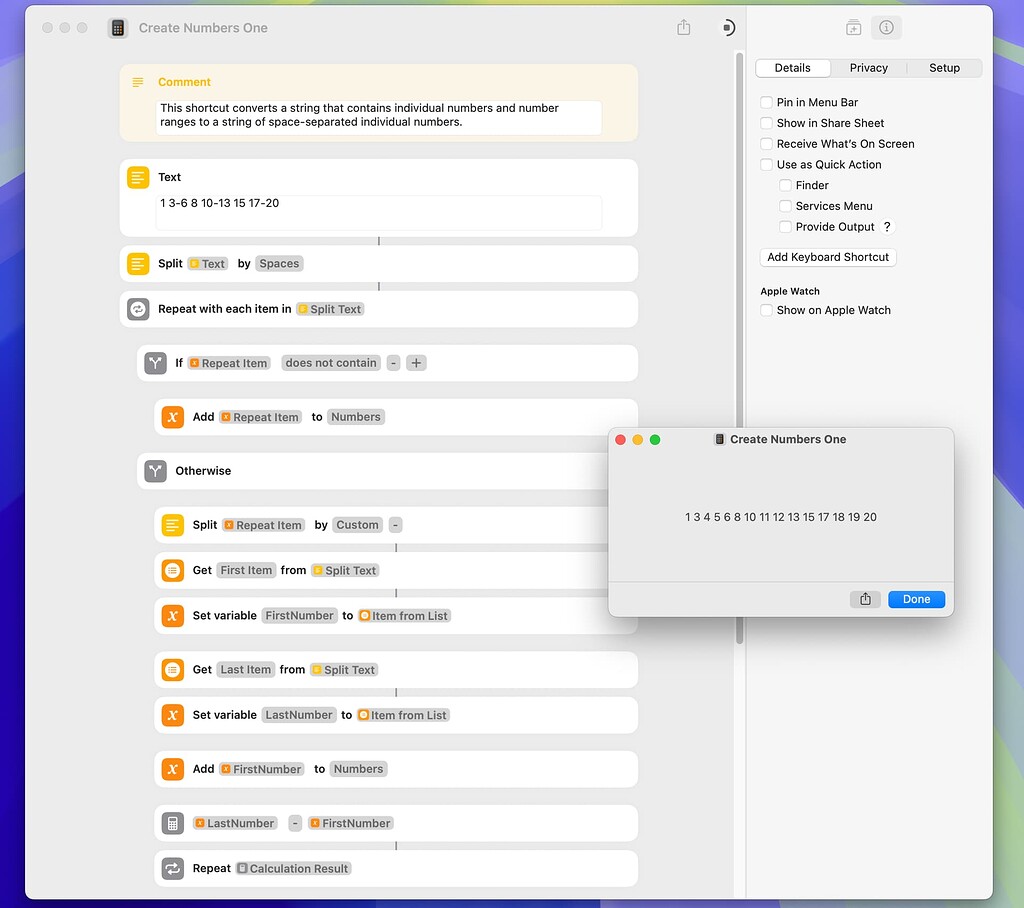Enable Pin in Menu Bar
Image resolution: width=1024 pixels, height=908 pixels.
(x=766, y=101)
